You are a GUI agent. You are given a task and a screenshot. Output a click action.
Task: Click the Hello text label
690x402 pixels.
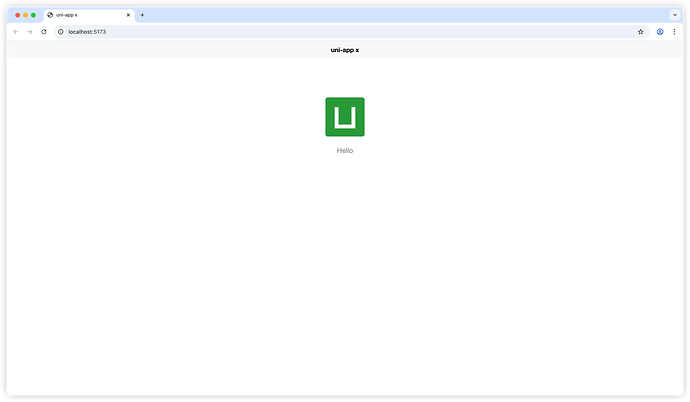tap(345, 150)
